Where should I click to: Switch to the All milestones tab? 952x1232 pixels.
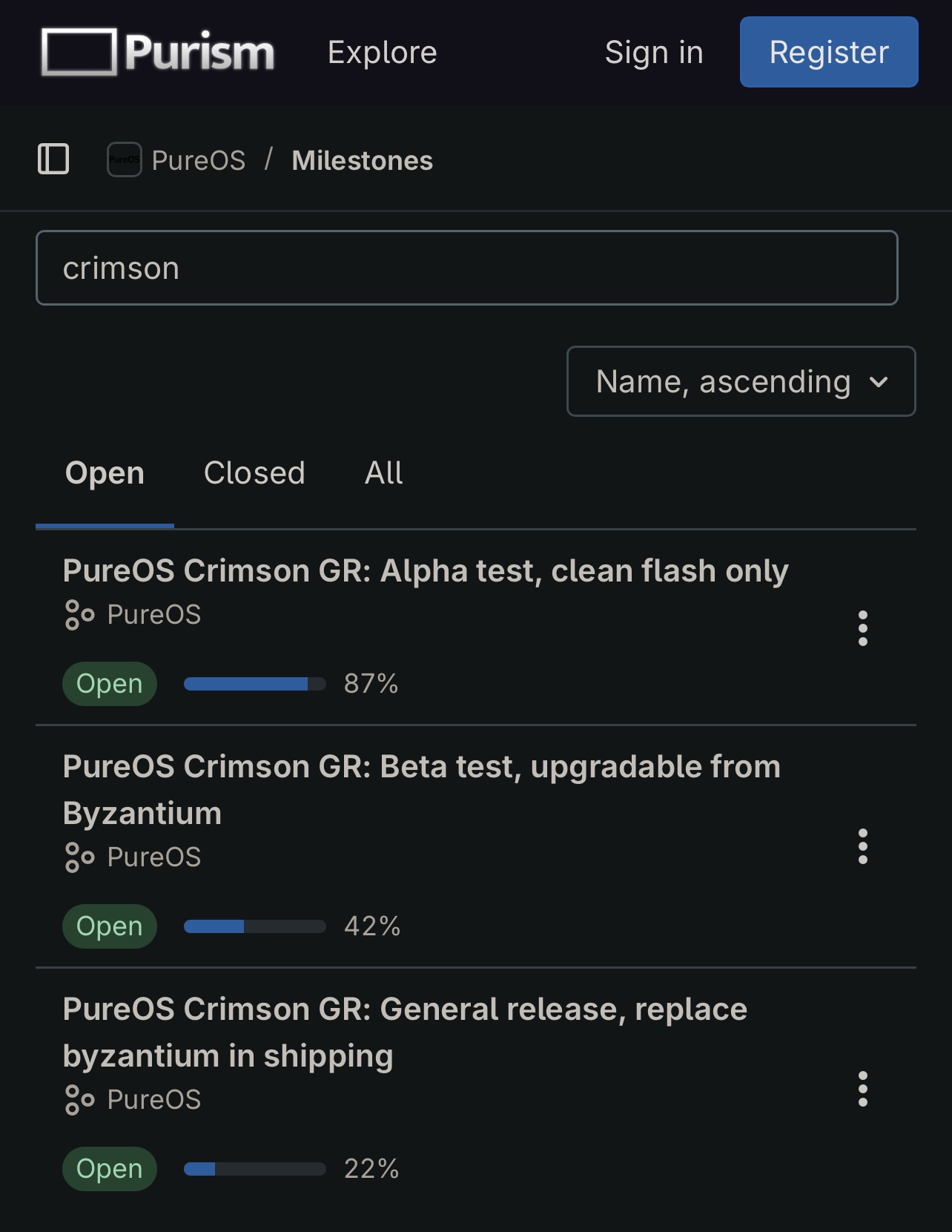pos(384,473)
